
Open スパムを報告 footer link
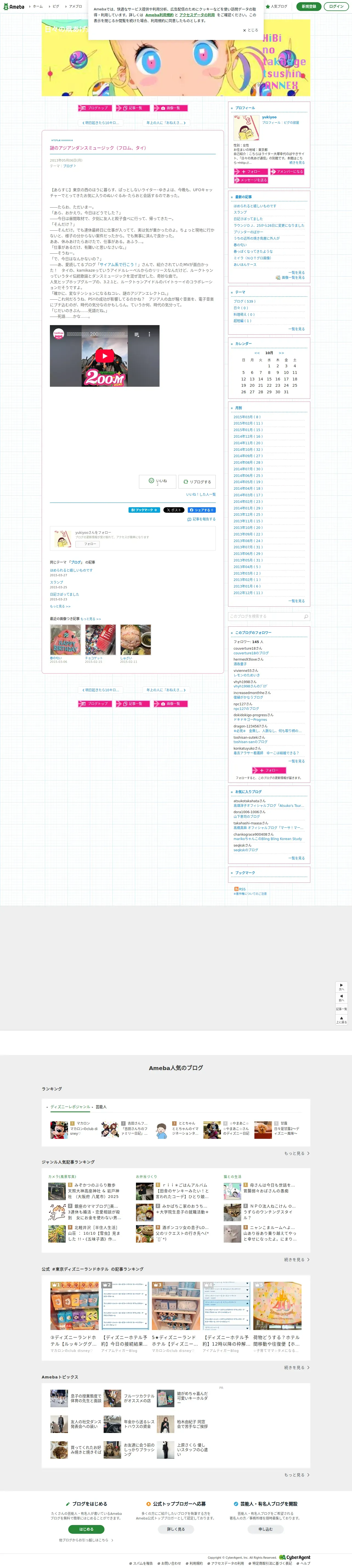141,1563
